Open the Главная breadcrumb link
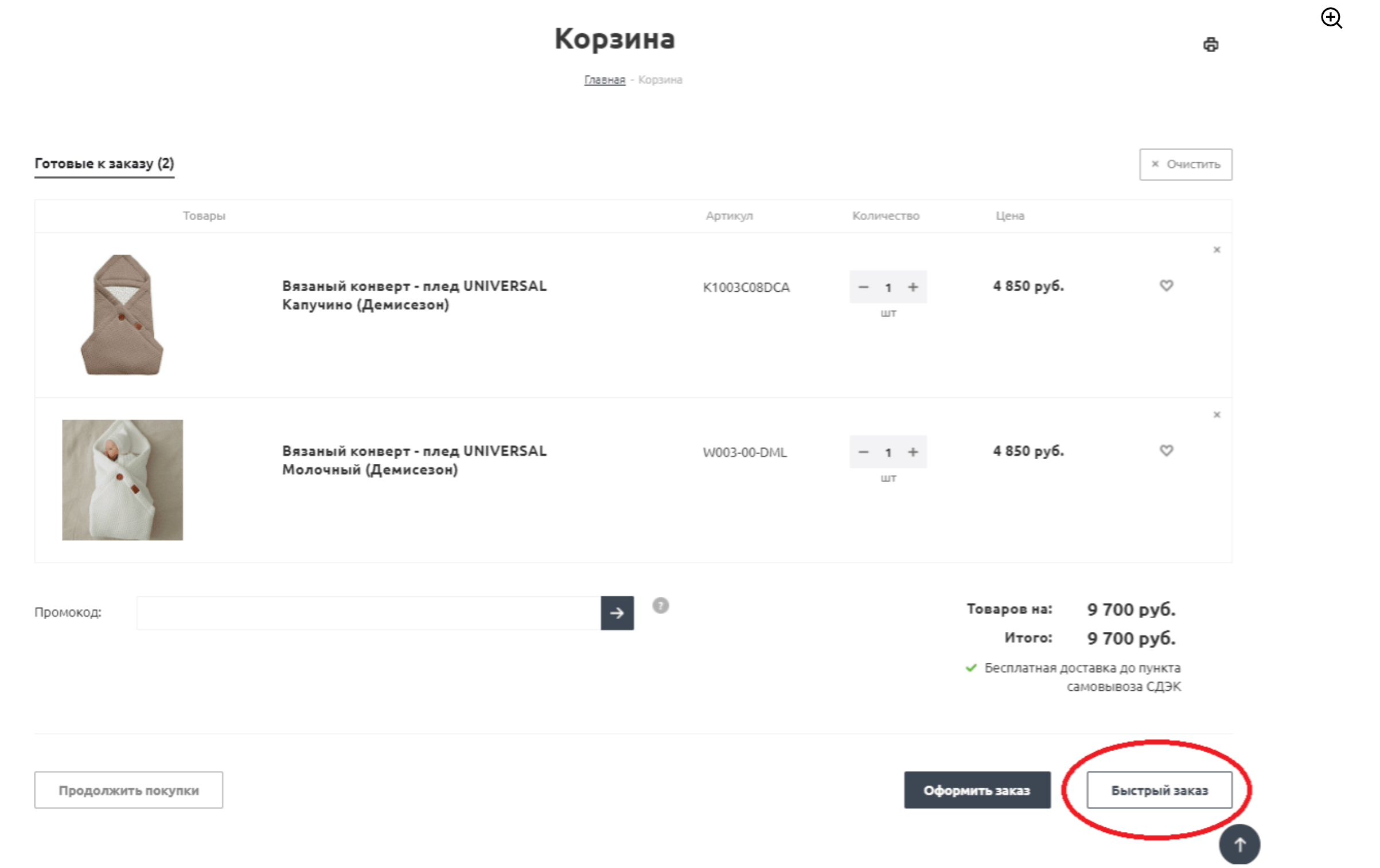The width and height of the screenshot is (1380, 868). 605,80
